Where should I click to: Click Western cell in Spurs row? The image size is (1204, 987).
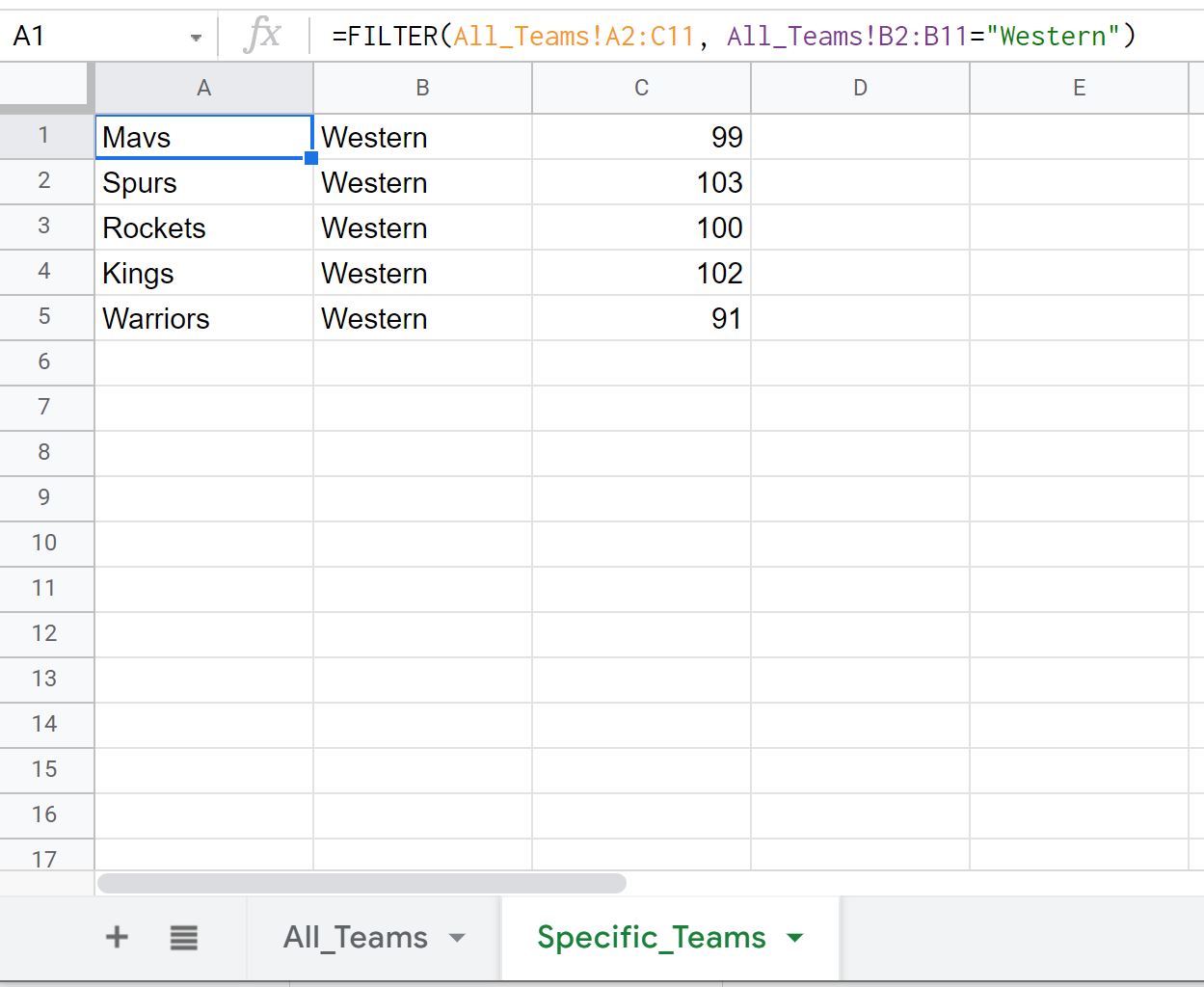[422, 182]
